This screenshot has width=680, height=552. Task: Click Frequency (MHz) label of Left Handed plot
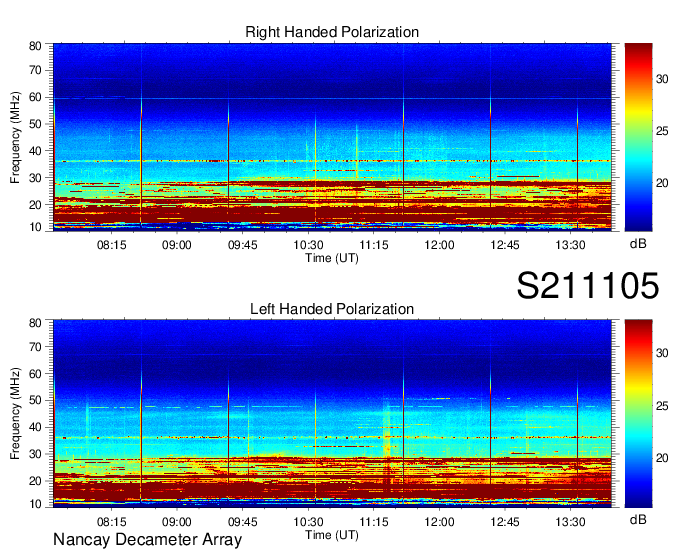(x=15, y=414)
